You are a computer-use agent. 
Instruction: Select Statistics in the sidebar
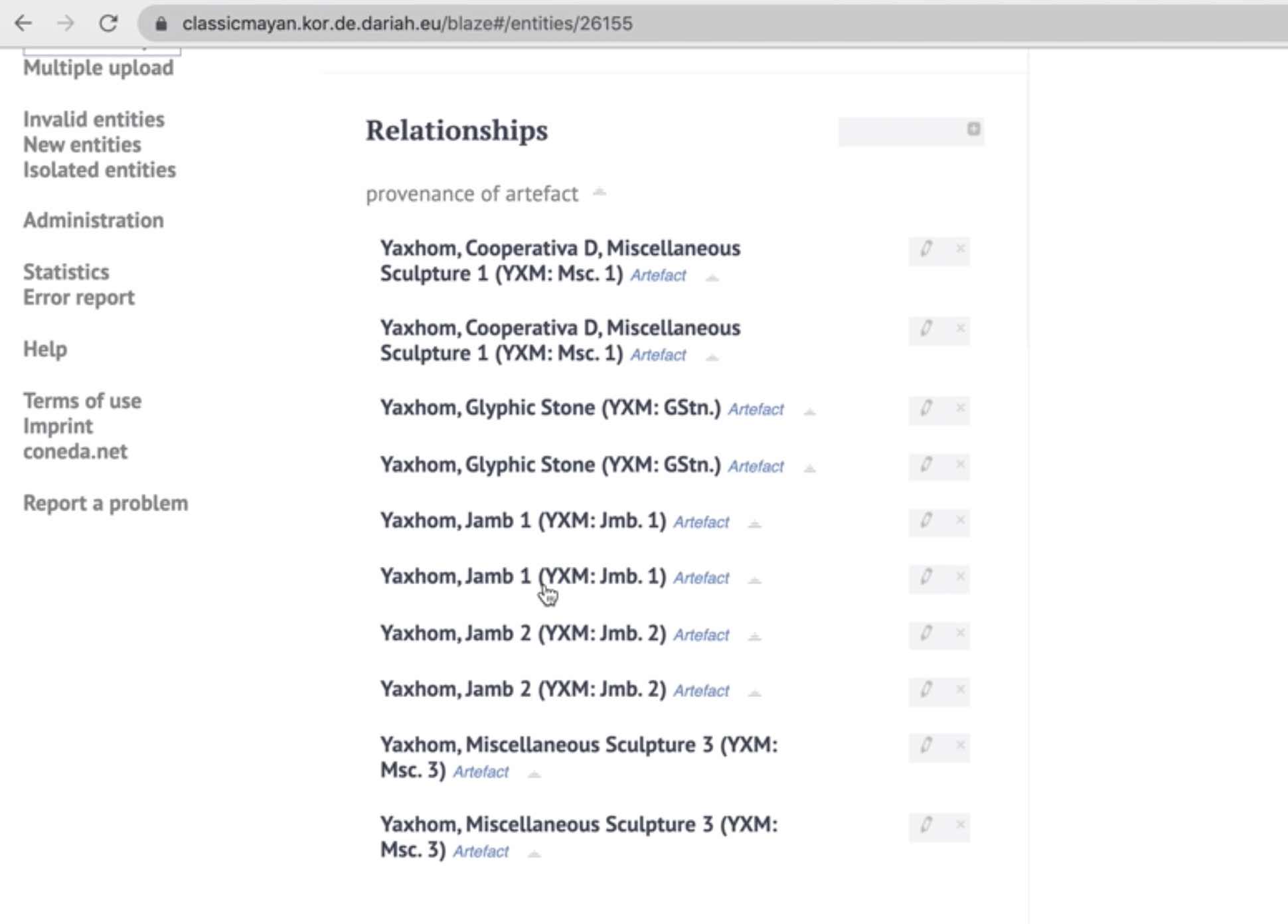click(x=66, y=271)
